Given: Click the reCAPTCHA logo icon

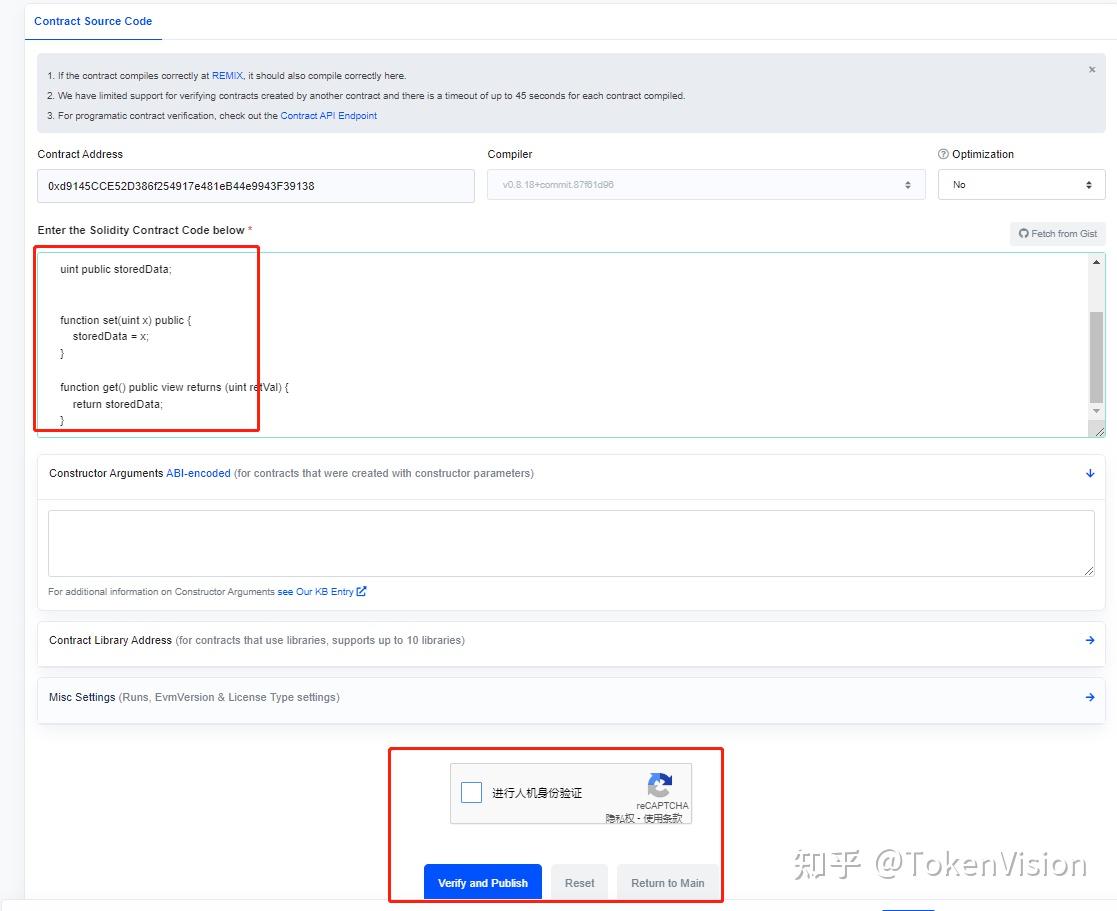Looking at the screenshot, I should point(660,785).
